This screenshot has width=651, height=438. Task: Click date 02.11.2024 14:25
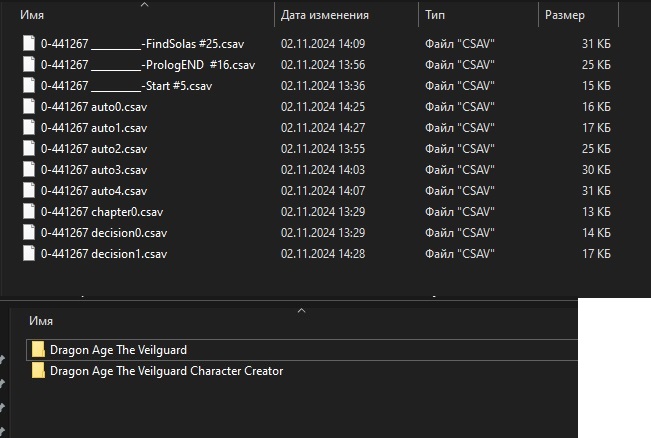click(323, 107)
